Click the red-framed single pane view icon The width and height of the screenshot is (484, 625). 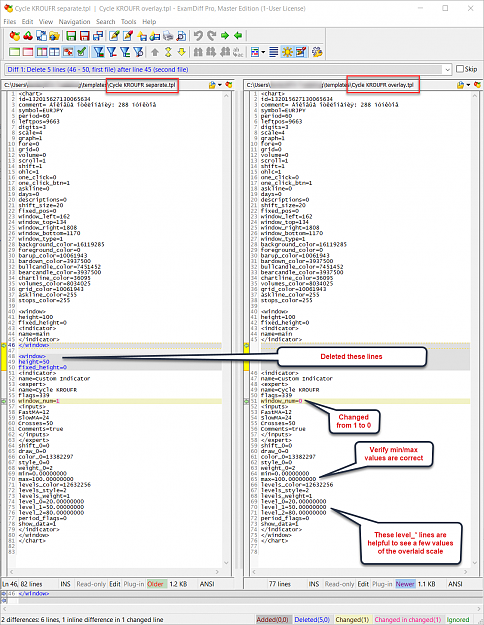click(28, 52)
